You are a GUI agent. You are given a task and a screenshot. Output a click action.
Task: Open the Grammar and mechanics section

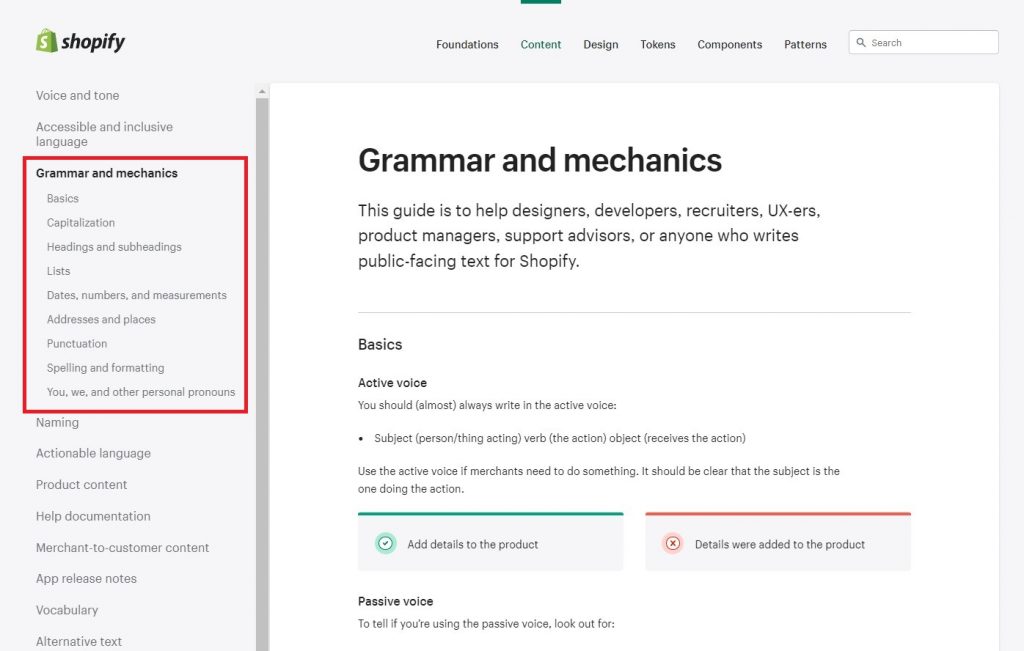tap(106, 172)
